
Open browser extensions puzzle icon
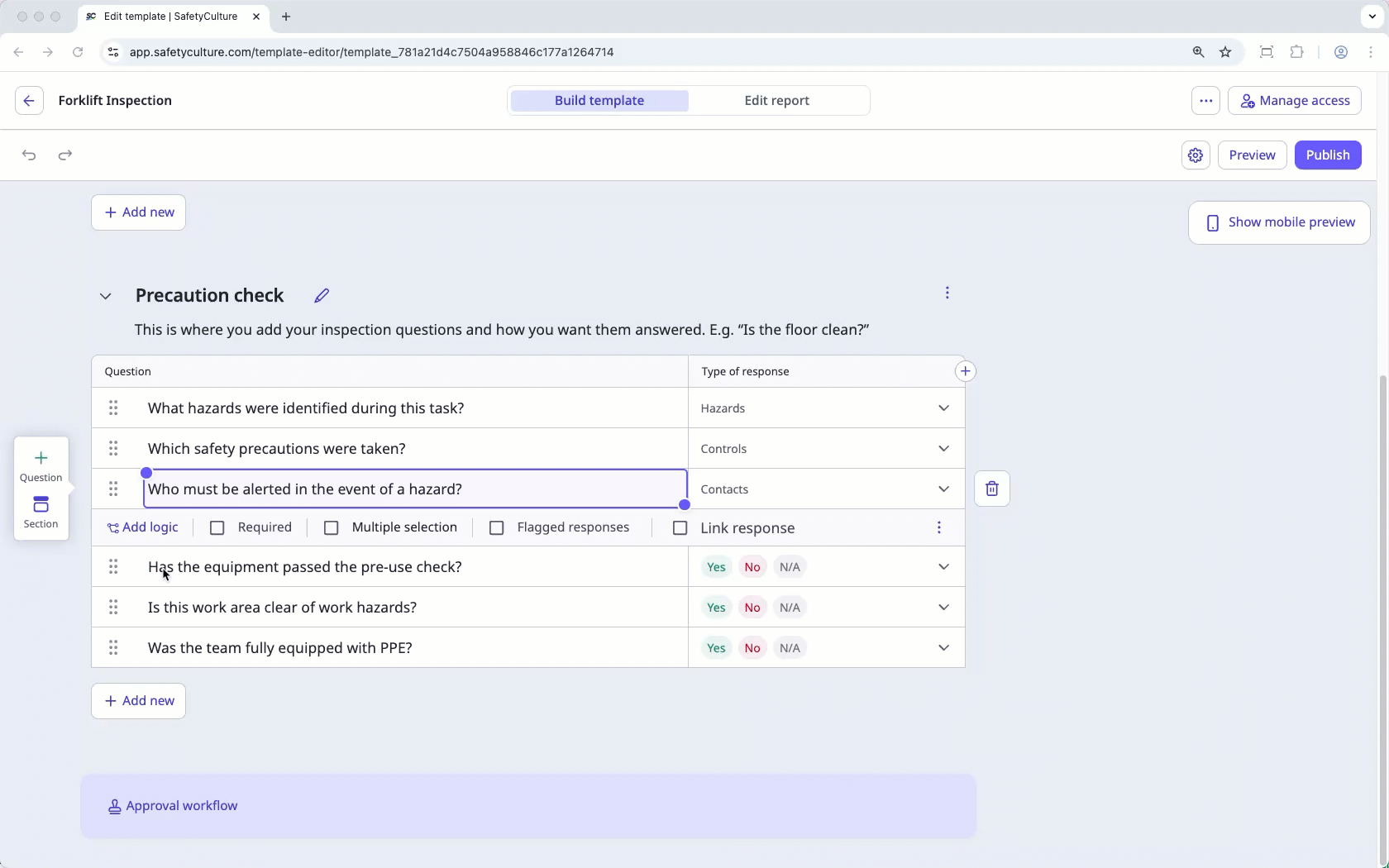tap(1296, 52)
